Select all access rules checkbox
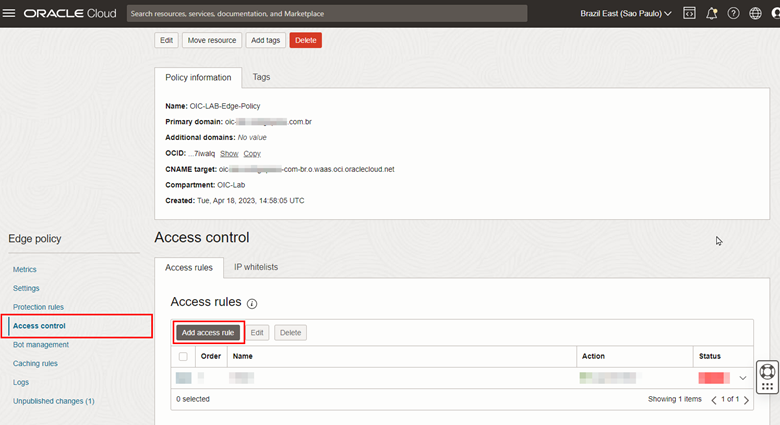Screen dimensions: 780x425 (x=183, y=356)
